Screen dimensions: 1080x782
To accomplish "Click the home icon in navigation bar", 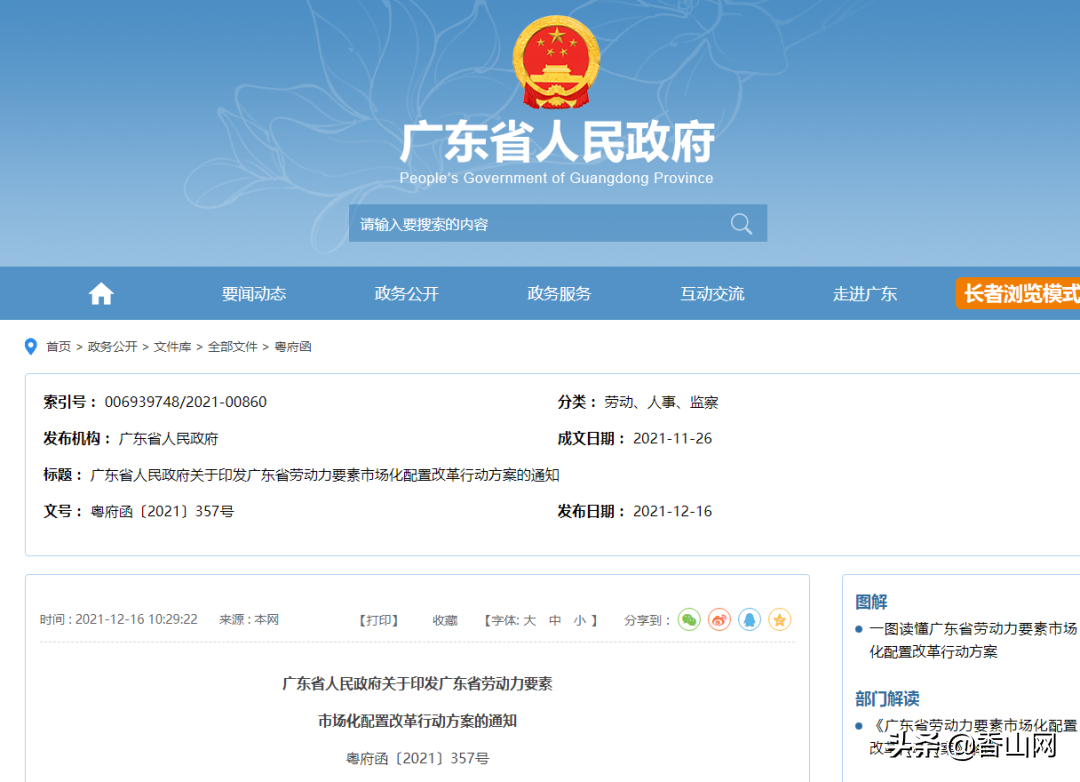I will (x=101, y=294).
